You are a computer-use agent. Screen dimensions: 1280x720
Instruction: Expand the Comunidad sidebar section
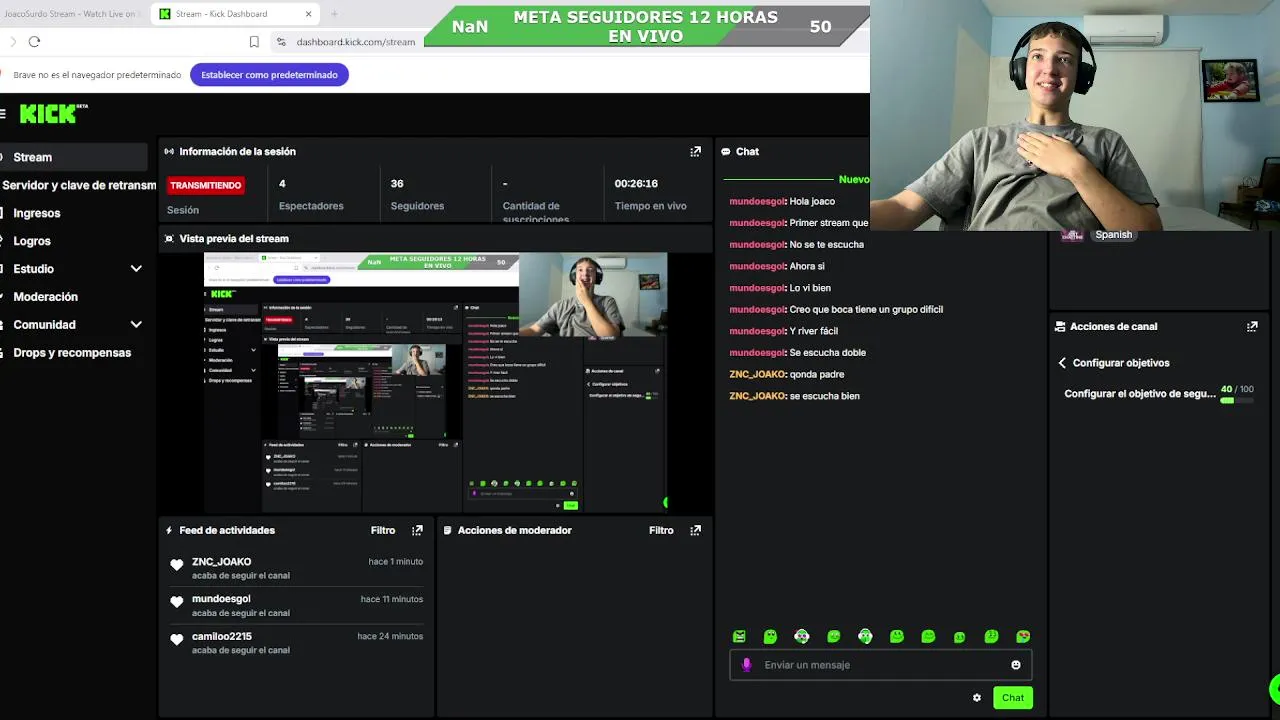pyautogui.click(x=136, y=325)
